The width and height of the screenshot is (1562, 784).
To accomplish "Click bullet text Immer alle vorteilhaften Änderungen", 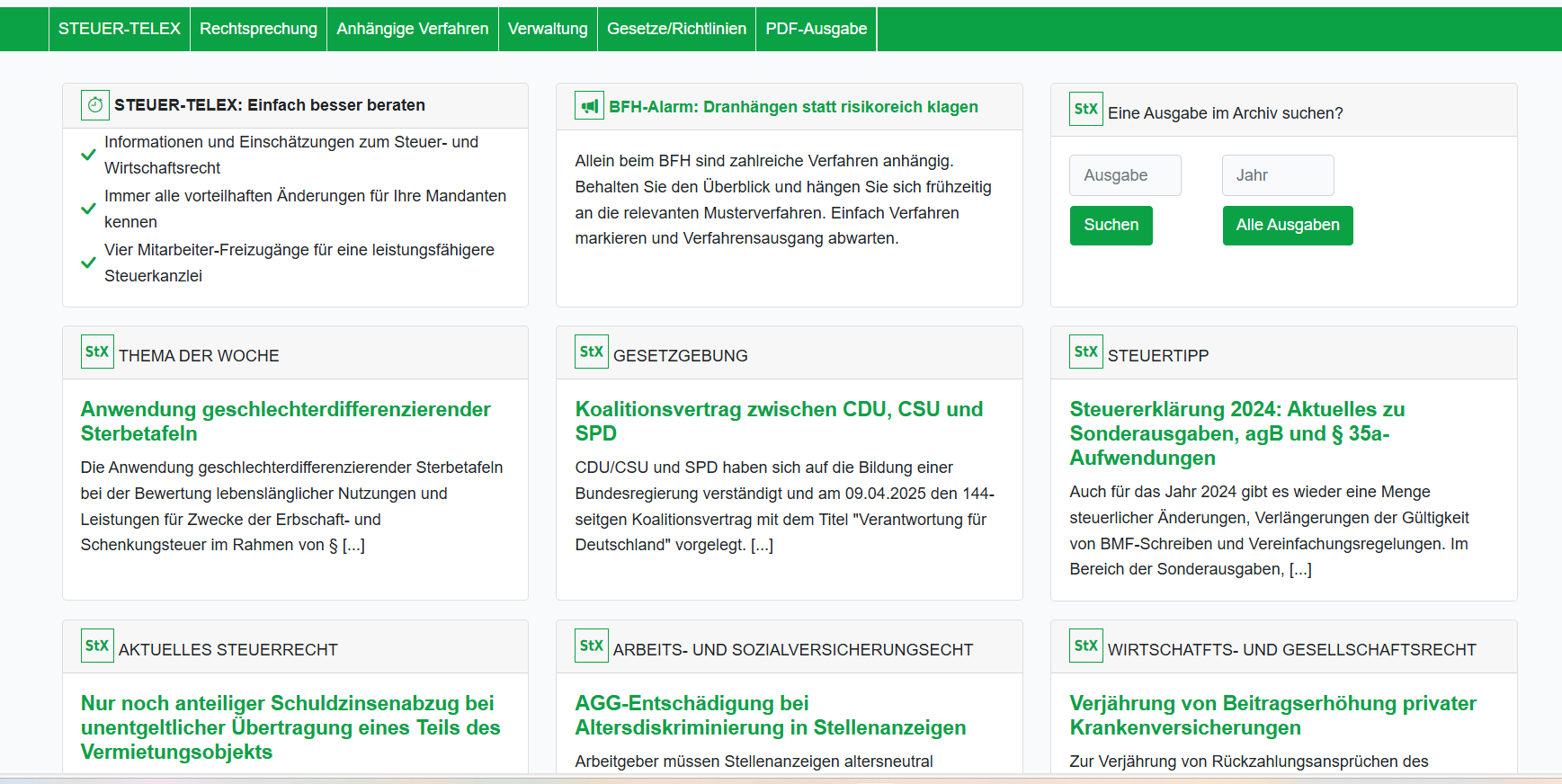I will click(x=305, y=209).
